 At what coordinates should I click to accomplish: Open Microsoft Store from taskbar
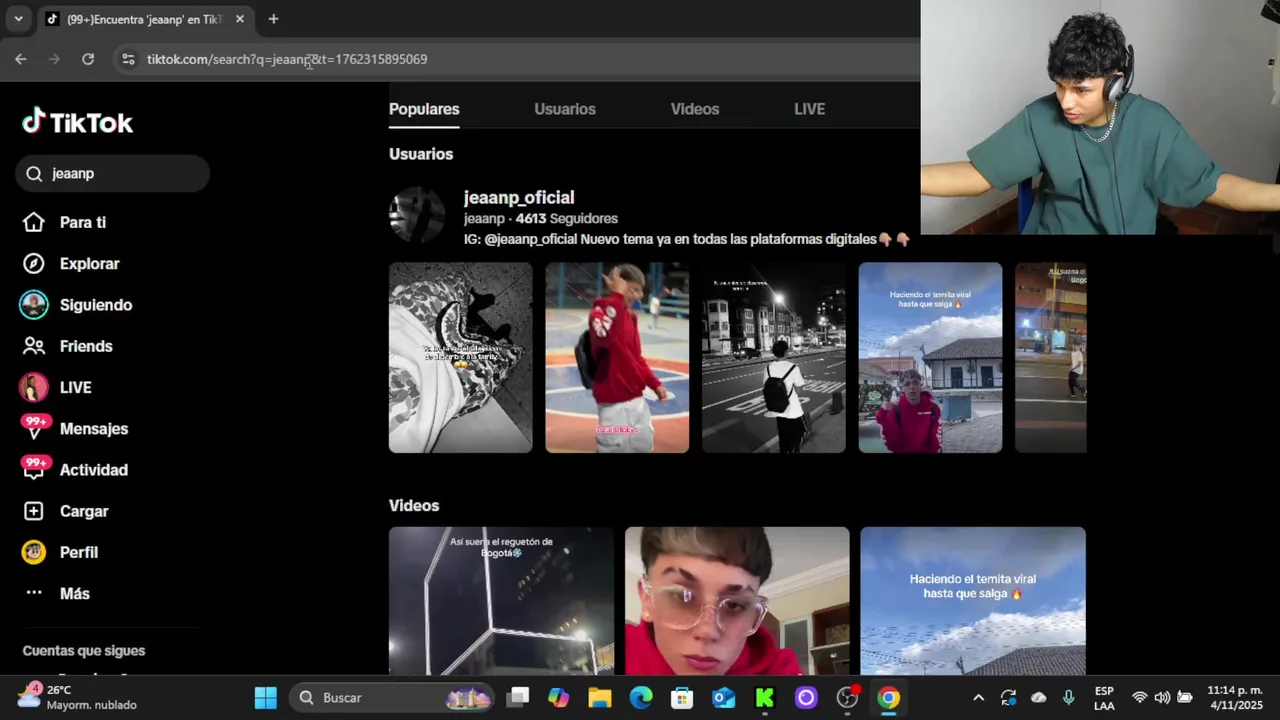(682, 698)
